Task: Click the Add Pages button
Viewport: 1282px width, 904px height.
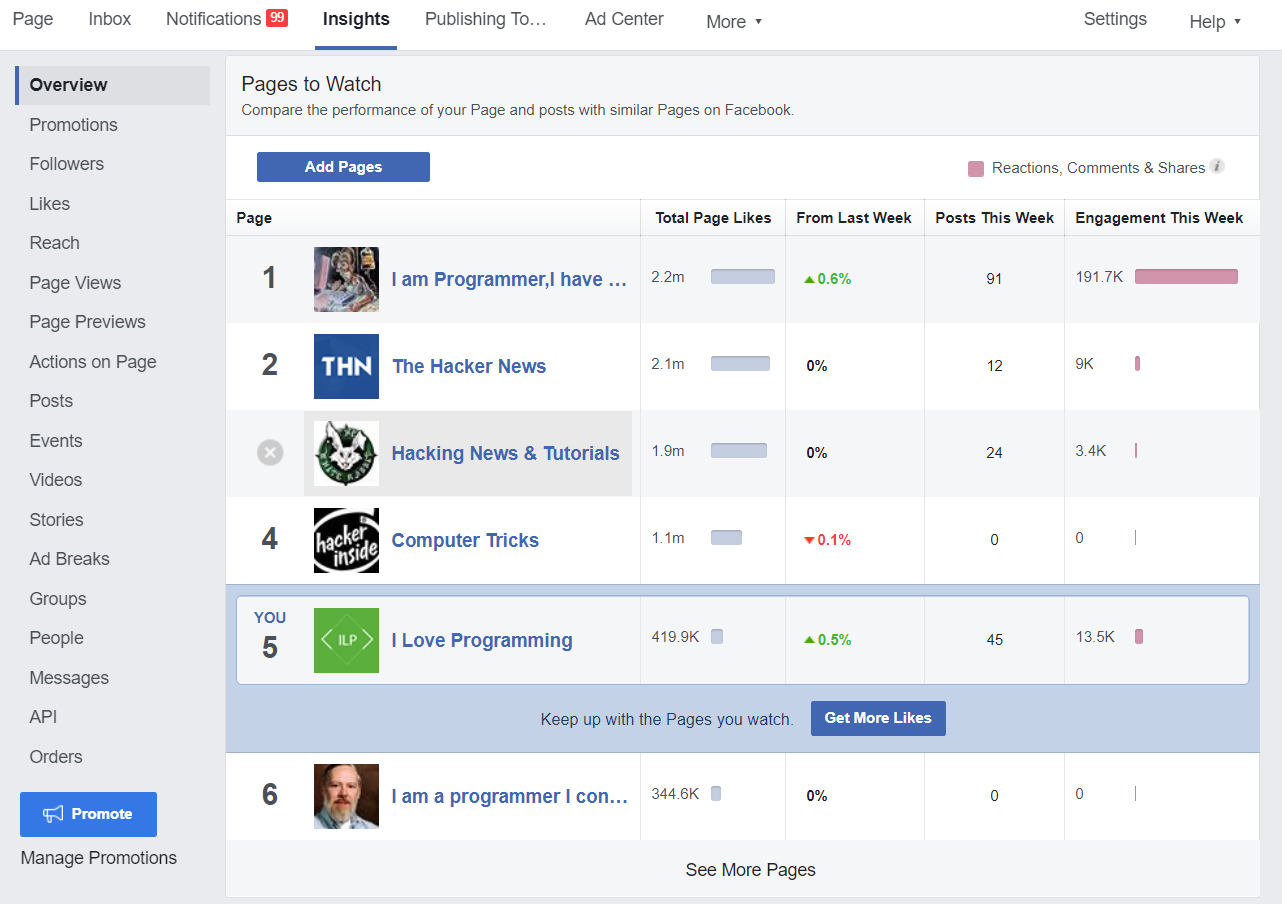Action: tap(343, 167)
